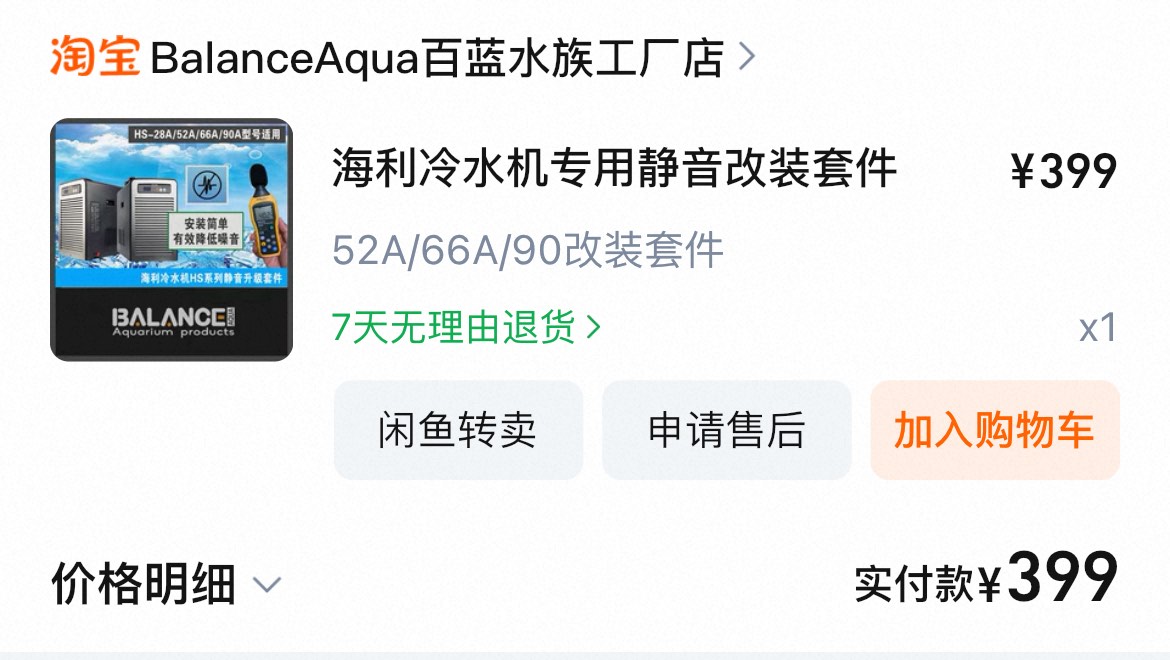Click the green chevron after 7天无理由退货
Image resolution: width=1170 pixels, height=660 pixels.
(x=593, y=327)
